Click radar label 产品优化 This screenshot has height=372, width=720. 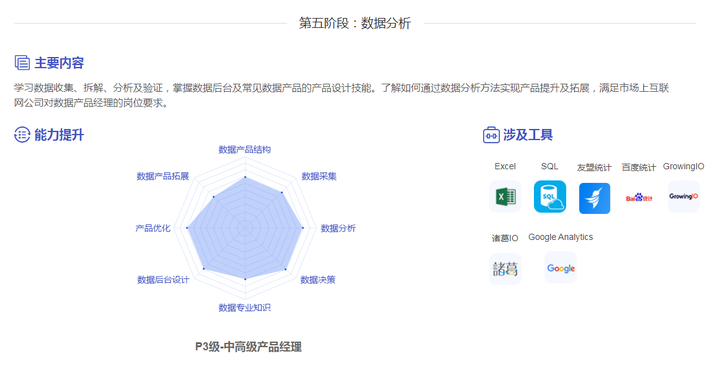click(x=153, y=228)
